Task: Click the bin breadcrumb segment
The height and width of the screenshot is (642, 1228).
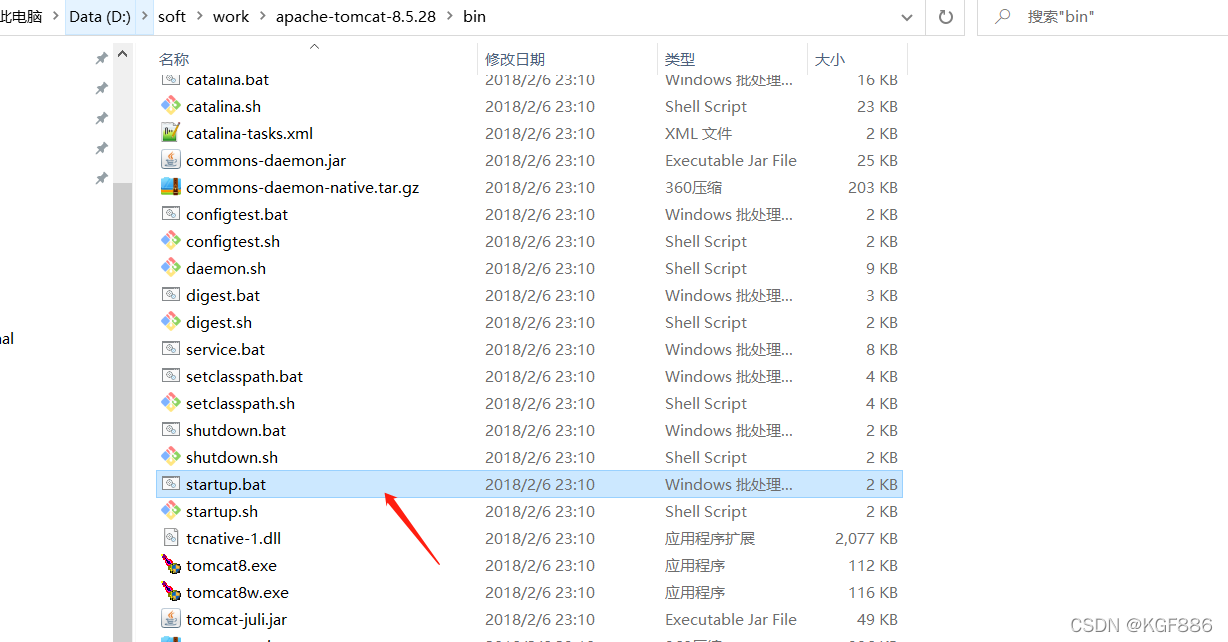Action: pos(474,17)
